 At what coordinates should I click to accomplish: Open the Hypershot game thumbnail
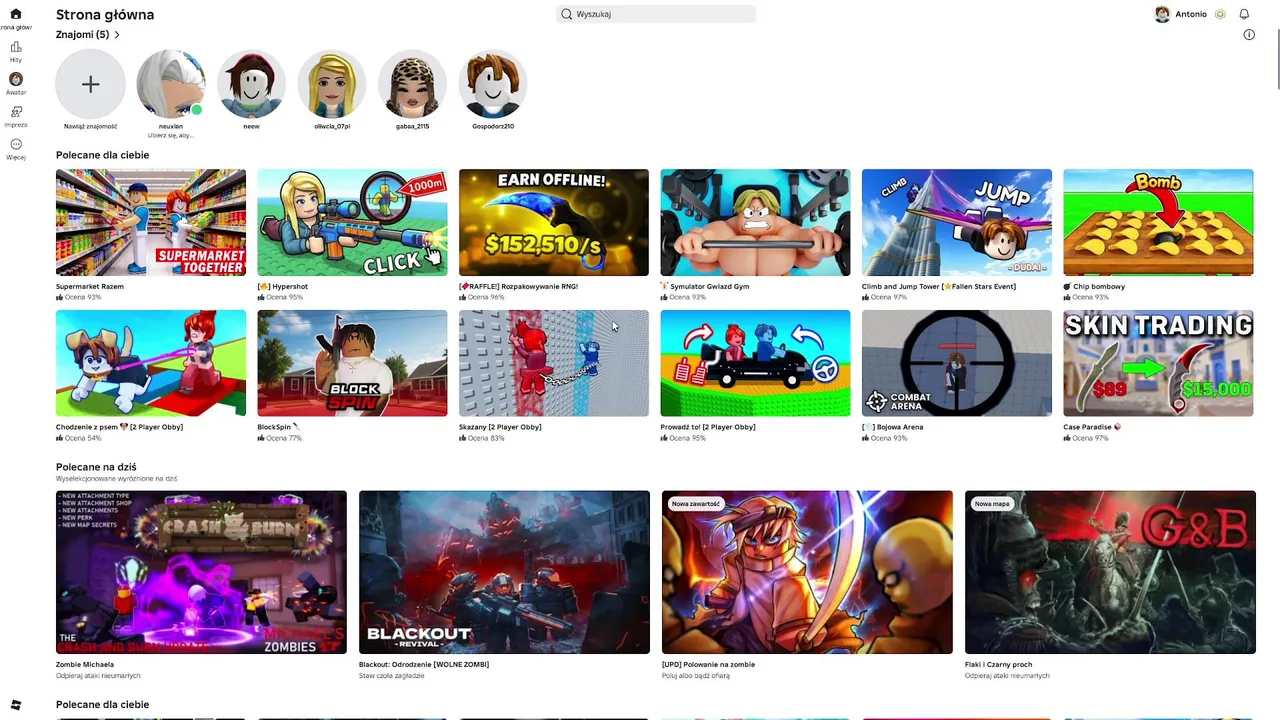tap(352, 222)
